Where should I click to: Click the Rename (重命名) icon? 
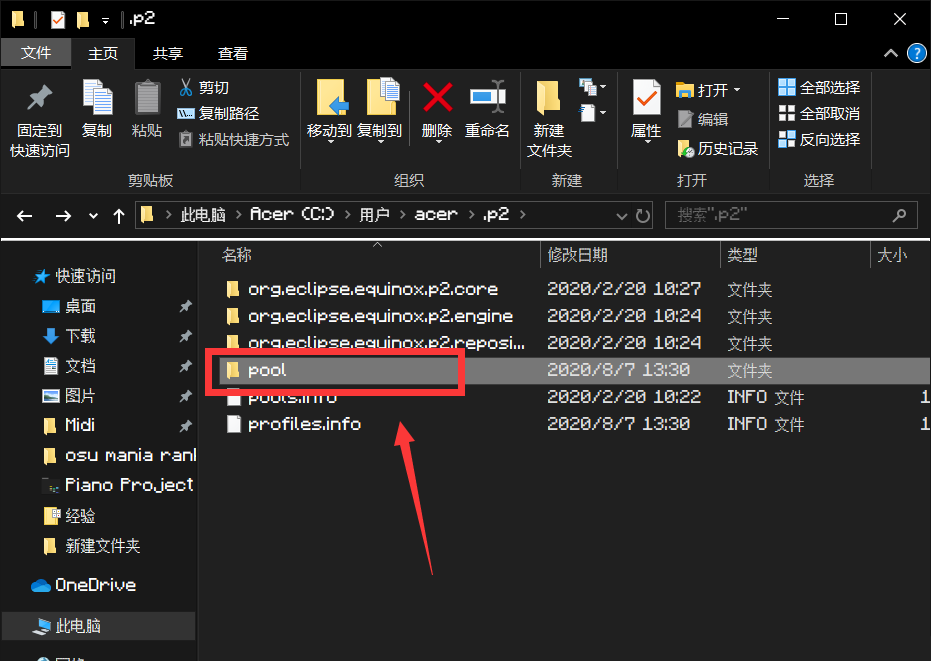[487, 96]
